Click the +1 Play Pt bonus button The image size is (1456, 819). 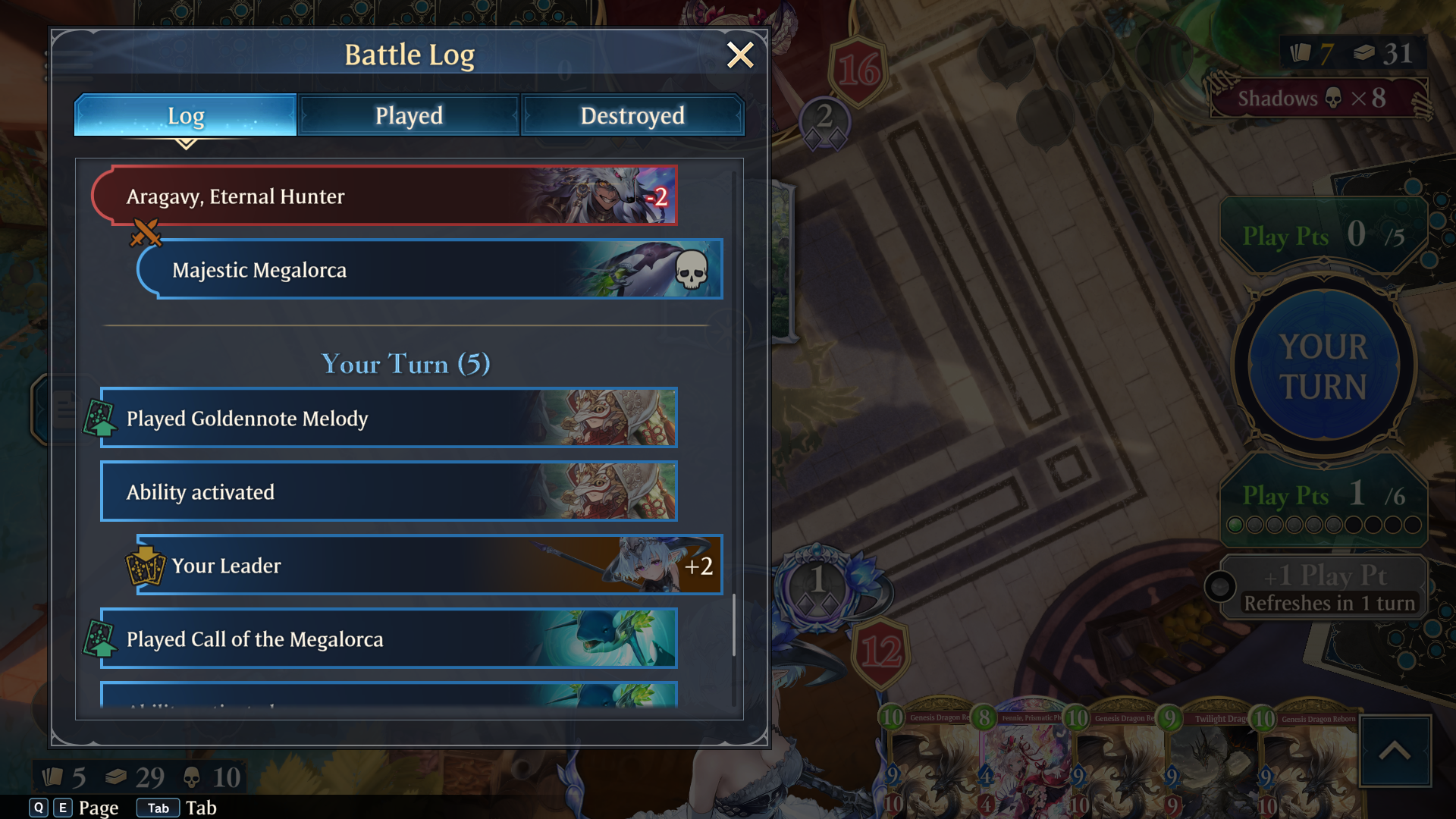pos(1323,587)
